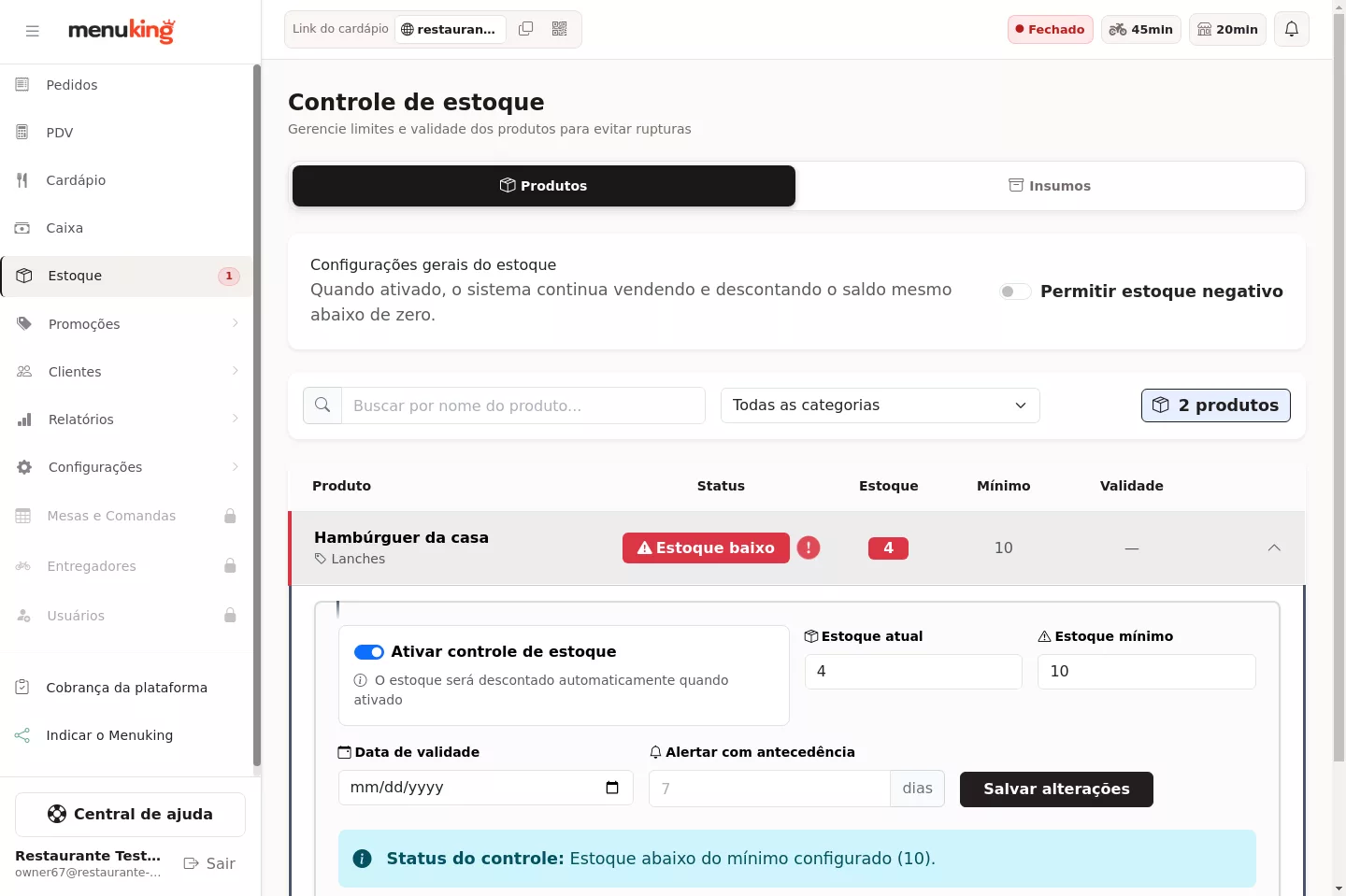The image size is (1346, 896).
Task: Toggle Permitir estoque negativo switch
Action: point(1015,292)
